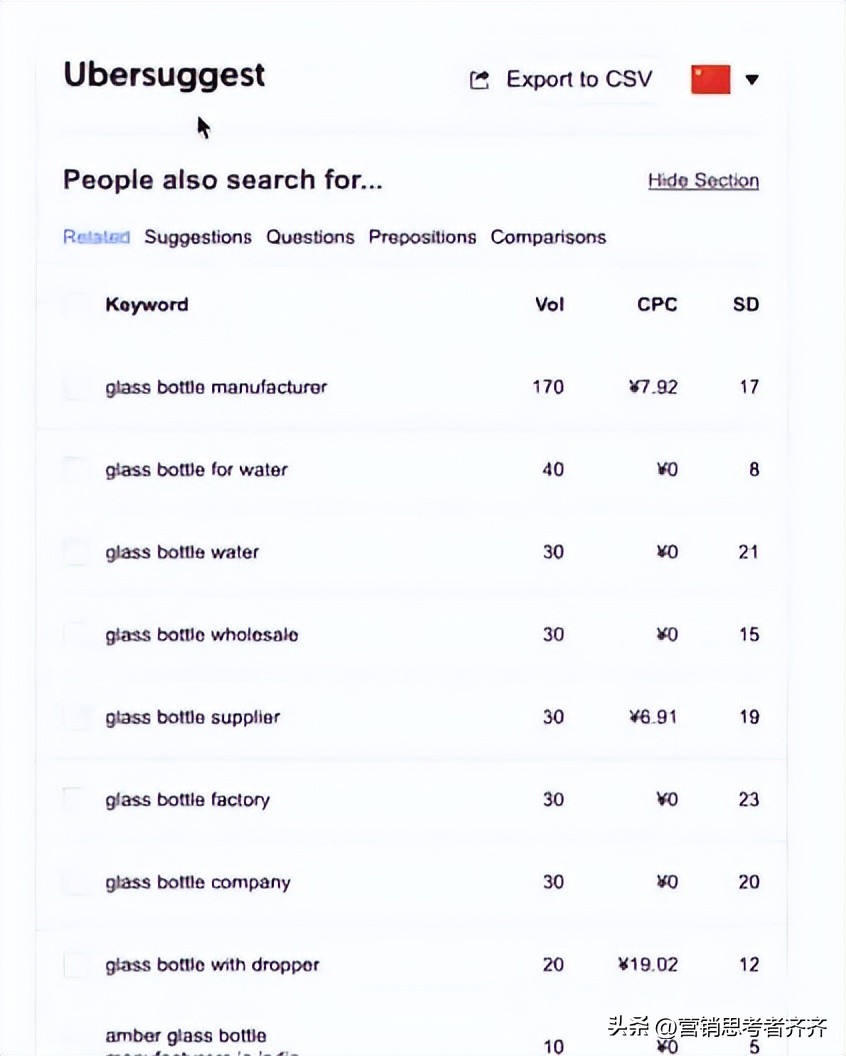The width and height of the screenshot is (846, 1056).
Task: Switch to the Suggestions tab
Action: click(x=198, y=237)
